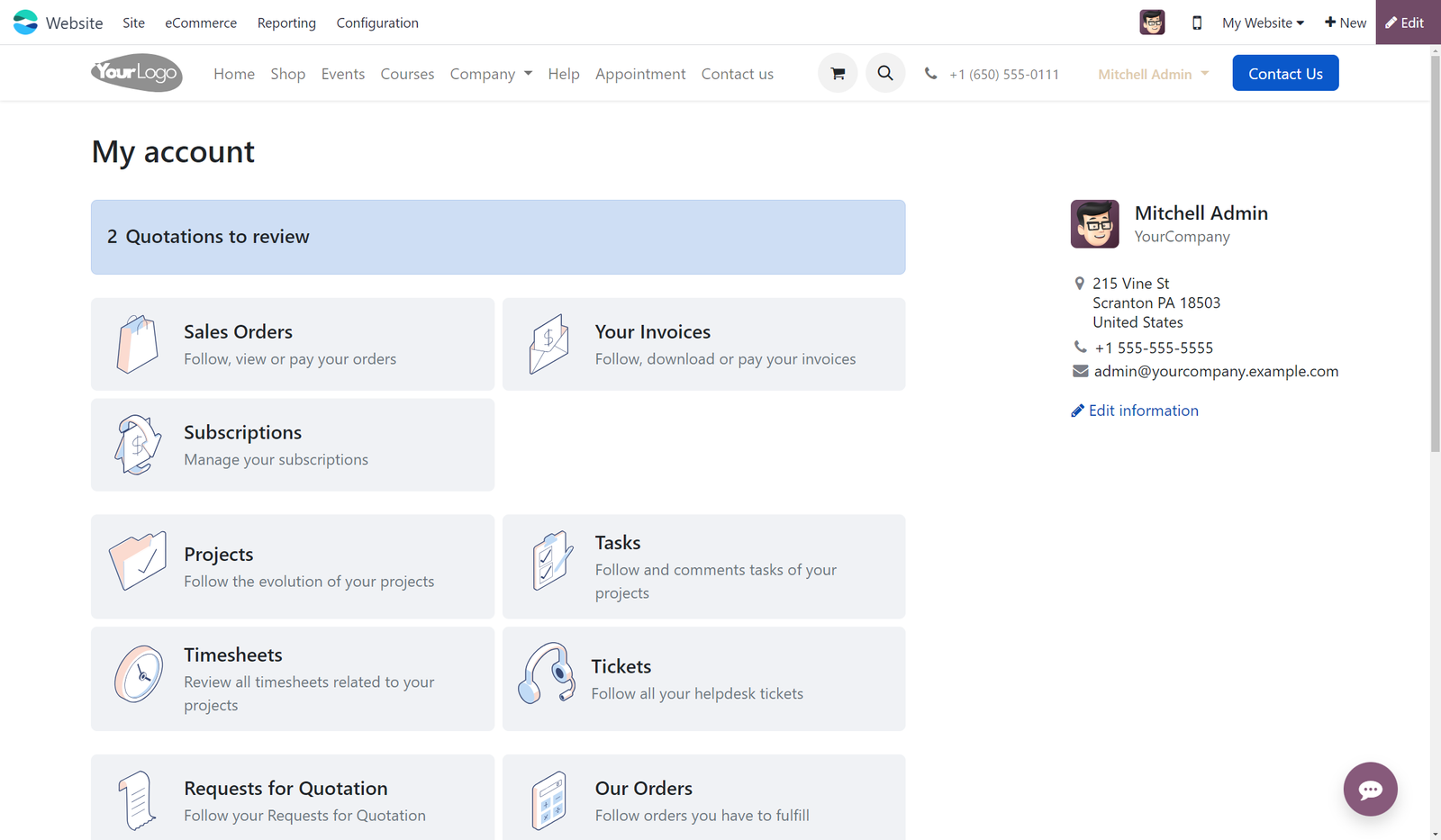Open the Configuration menu
Viewport: 1441px width, 840px height.
(x=377, y=23)
